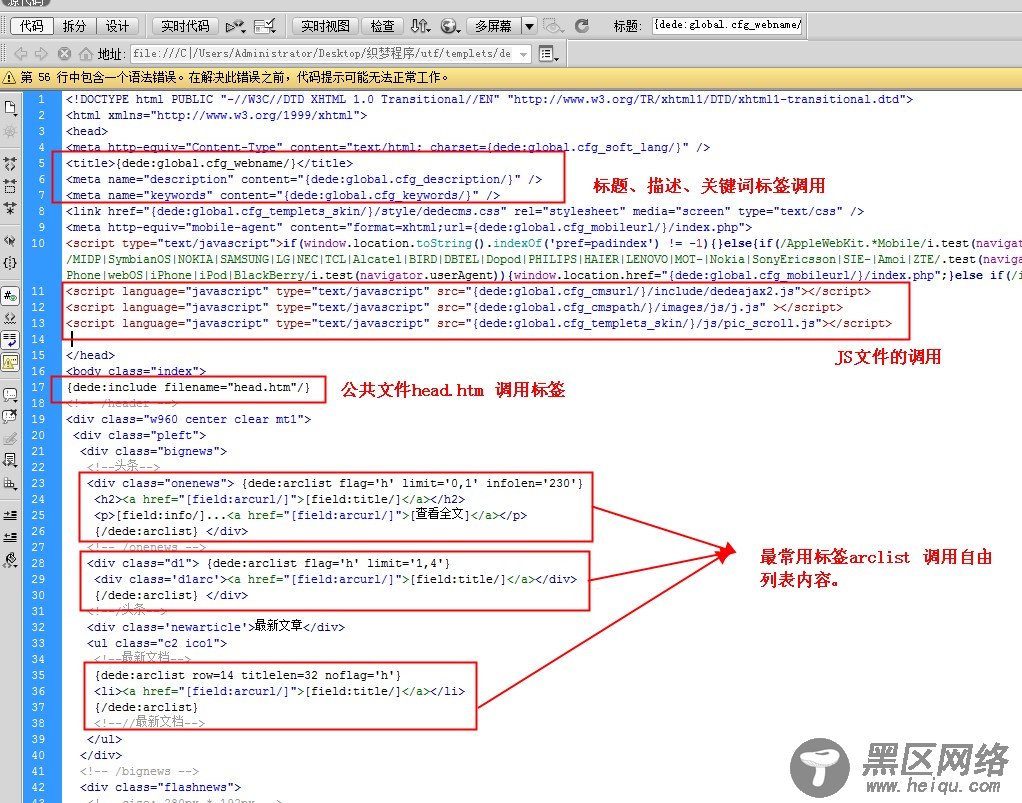Viewport: 1022px width, 803px height.
Task: Toggle 实时视图 live view
Action: tap(325, 26)
